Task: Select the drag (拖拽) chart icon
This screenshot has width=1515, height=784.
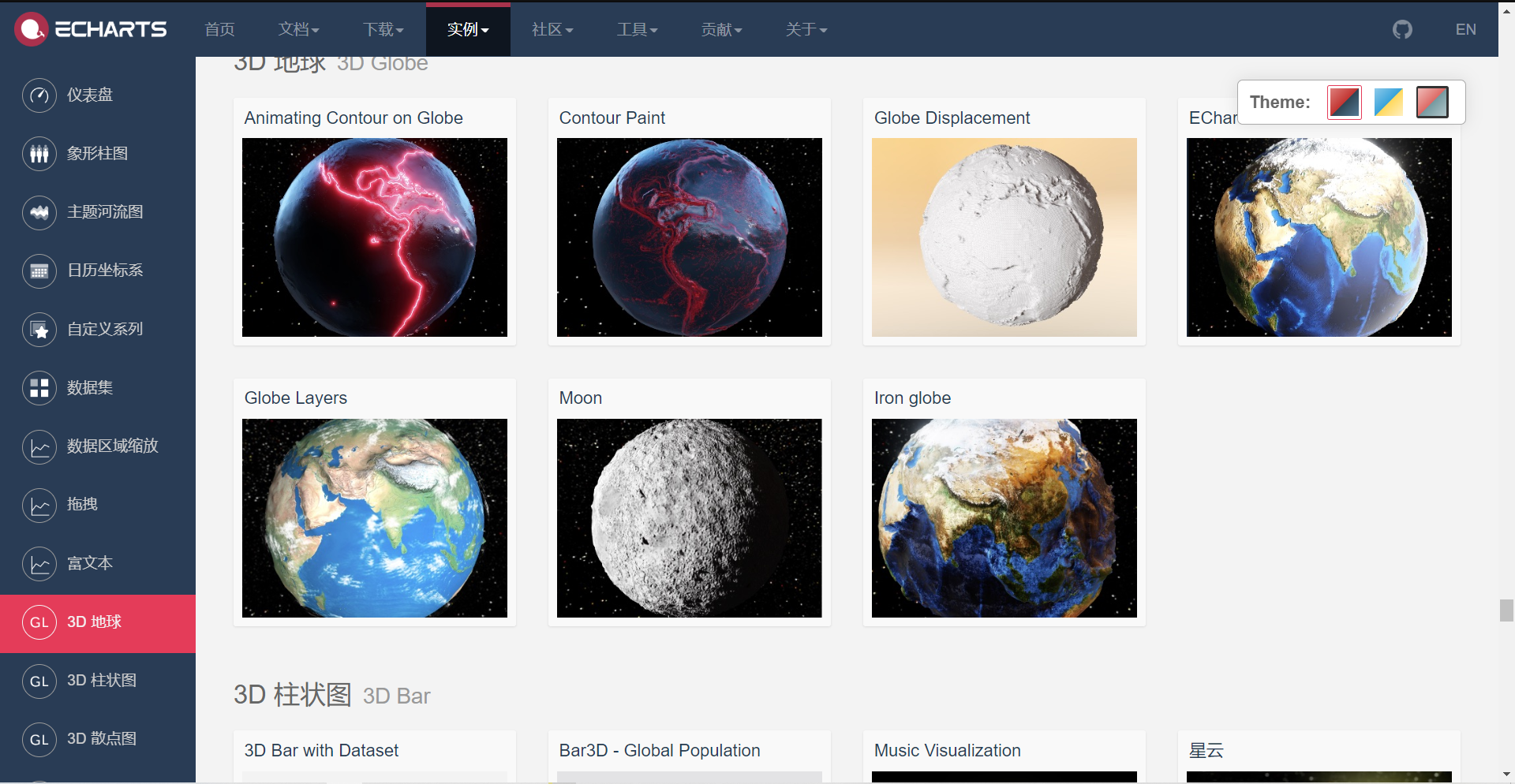Action: pos(39,505)
